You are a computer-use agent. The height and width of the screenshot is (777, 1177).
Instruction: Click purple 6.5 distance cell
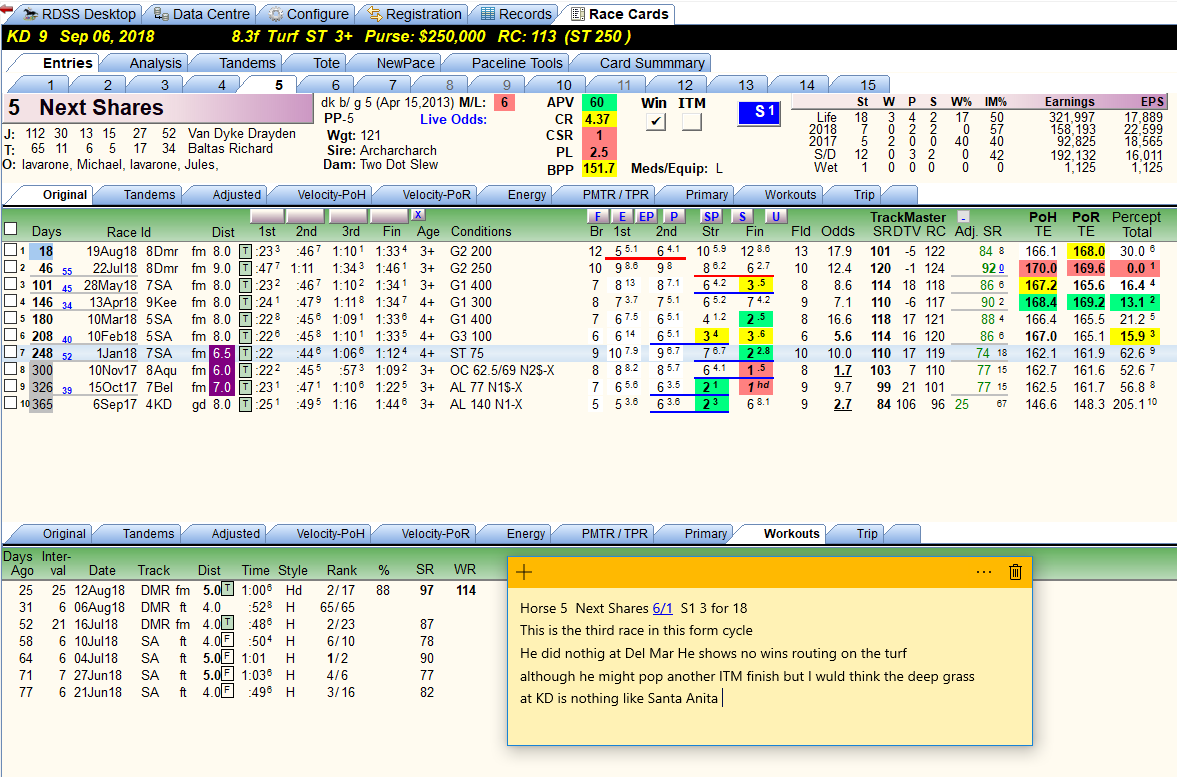pos(222,353)
